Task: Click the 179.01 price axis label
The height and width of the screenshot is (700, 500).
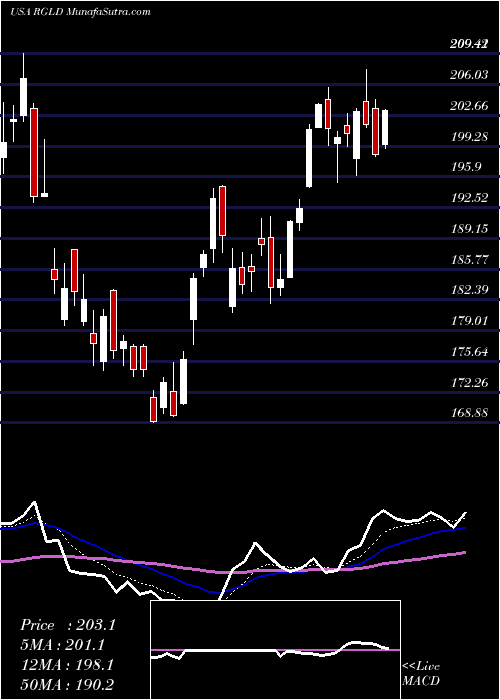Action: 469,321
